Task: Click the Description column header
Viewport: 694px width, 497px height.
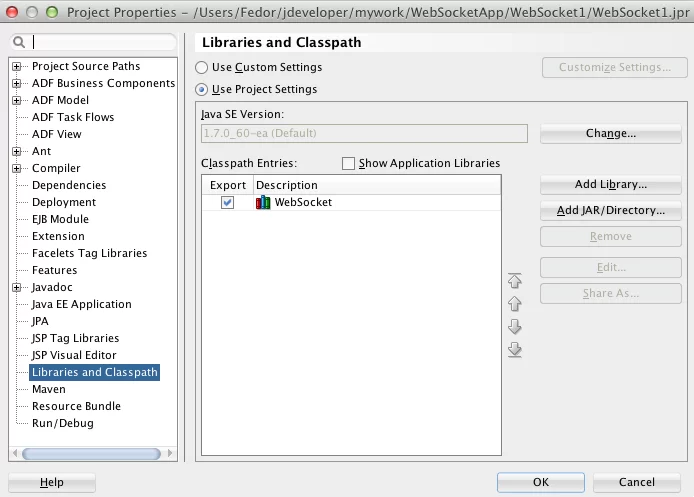Action: coord(377,185)
